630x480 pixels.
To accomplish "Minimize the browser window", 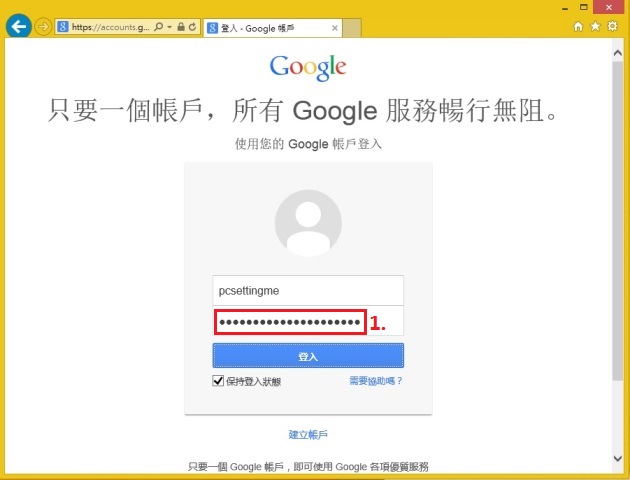I will click(565, 8).
